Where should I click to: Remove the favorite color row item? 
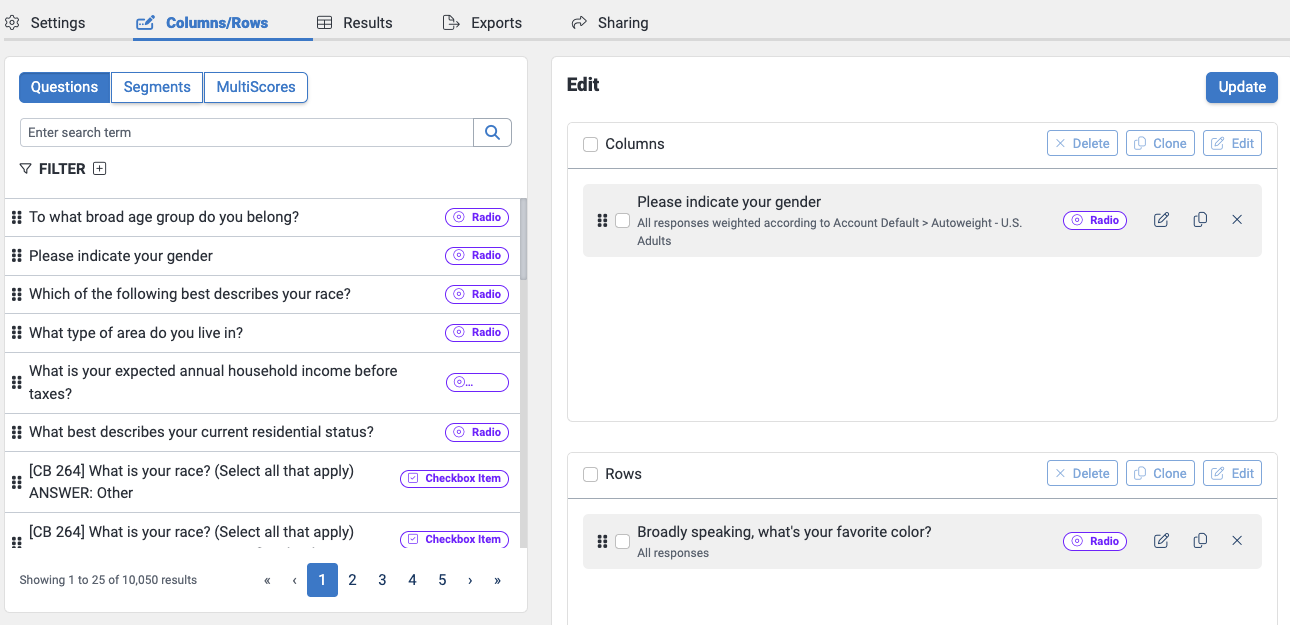point(1237,541)
